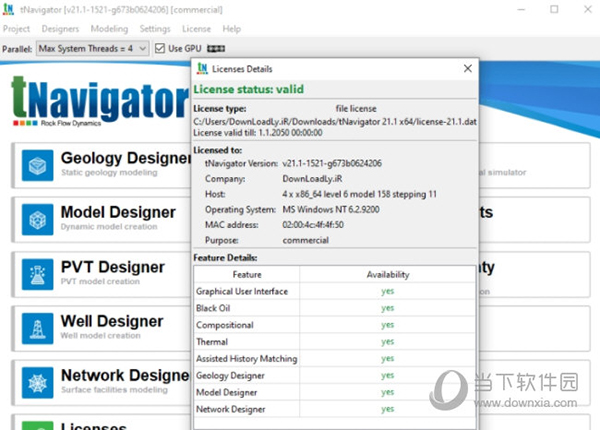
Task: Open the Modeling menu
Action: click(x=109, y=29)
